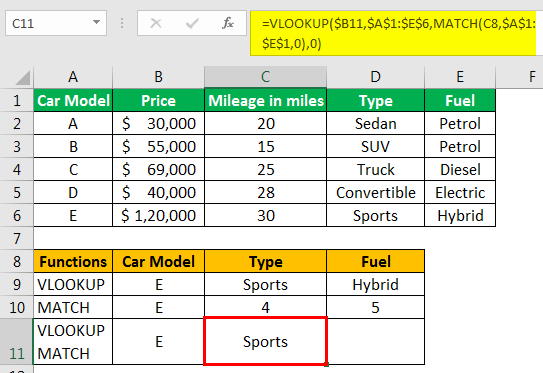Click car model E in cell B9
Screen dimensions: 543x373
click(159, 284)
